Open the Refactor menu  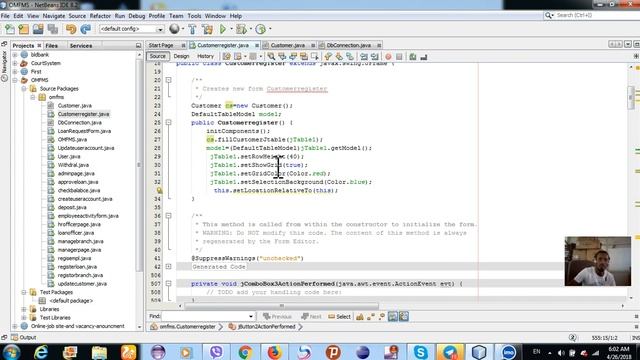[100, 16]
